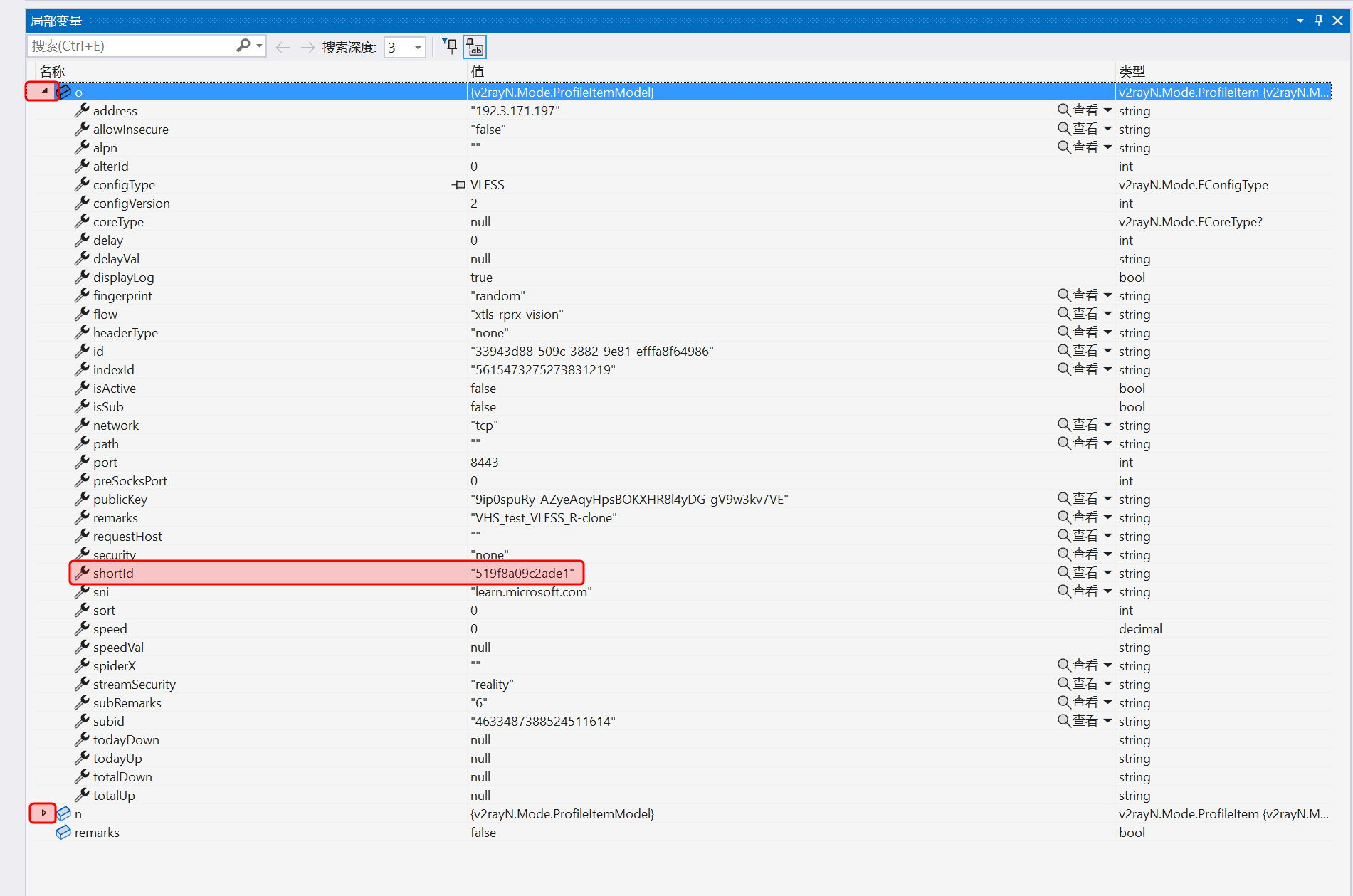Click the search magnifier icon in the search box
This screenshot has height=896, width=1353.
[243, 46]
